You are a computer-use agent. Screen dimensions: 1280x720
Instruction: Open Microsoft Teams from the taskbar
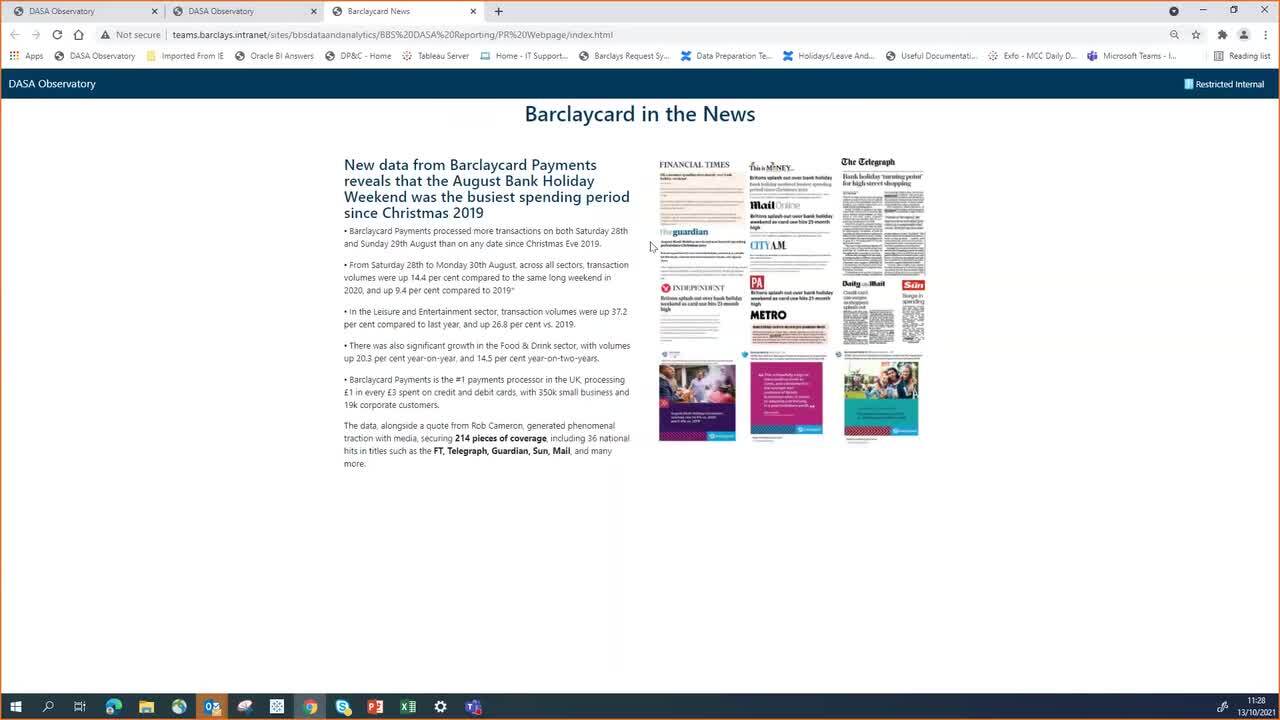tap(473, 707)
